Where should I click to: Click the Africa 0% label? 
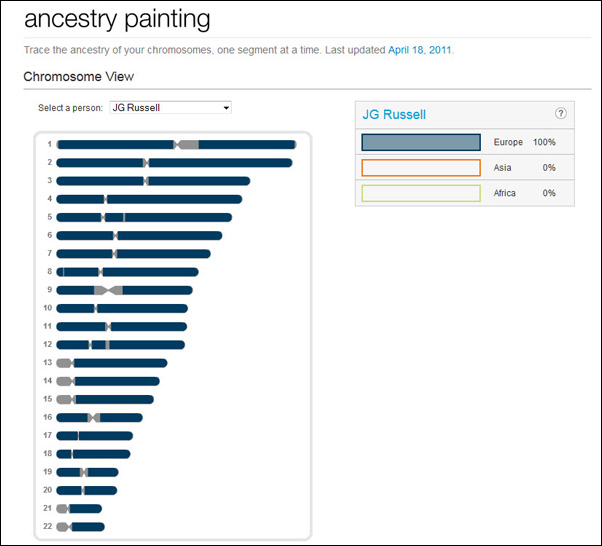[524, 193]
